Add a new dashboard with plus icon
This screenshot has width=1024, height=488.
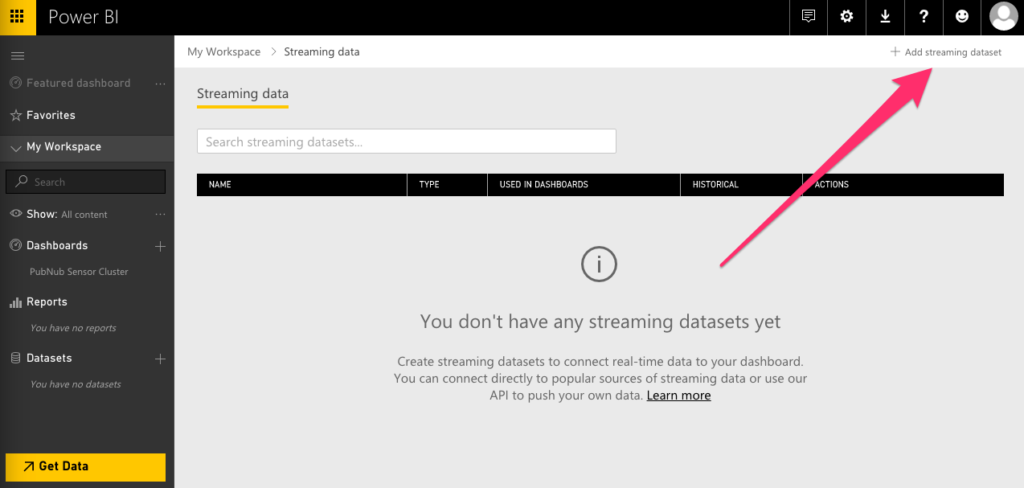point(160,246)
